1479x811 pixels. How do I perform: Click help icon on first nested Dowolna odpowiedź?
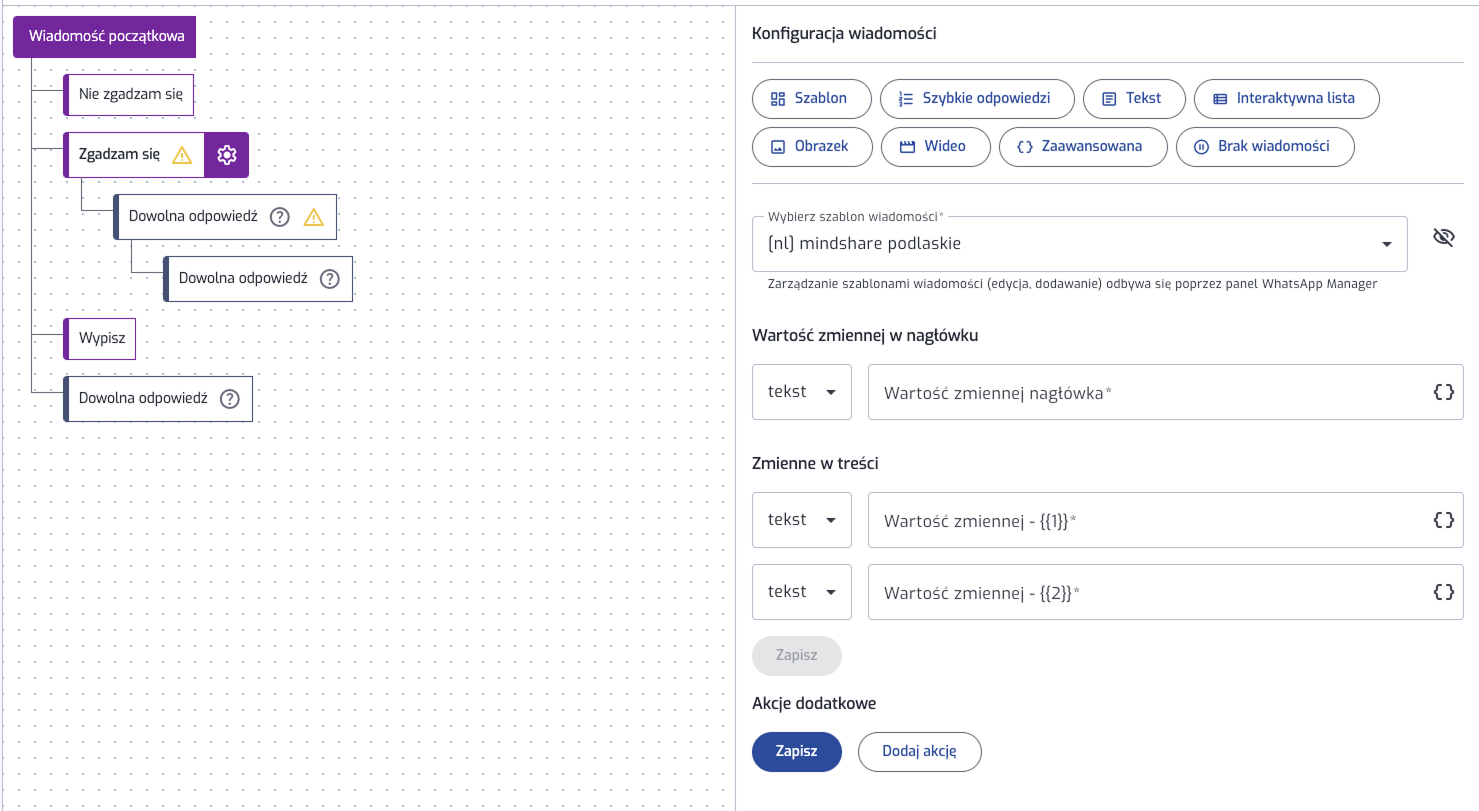click(x=280, y=217)
